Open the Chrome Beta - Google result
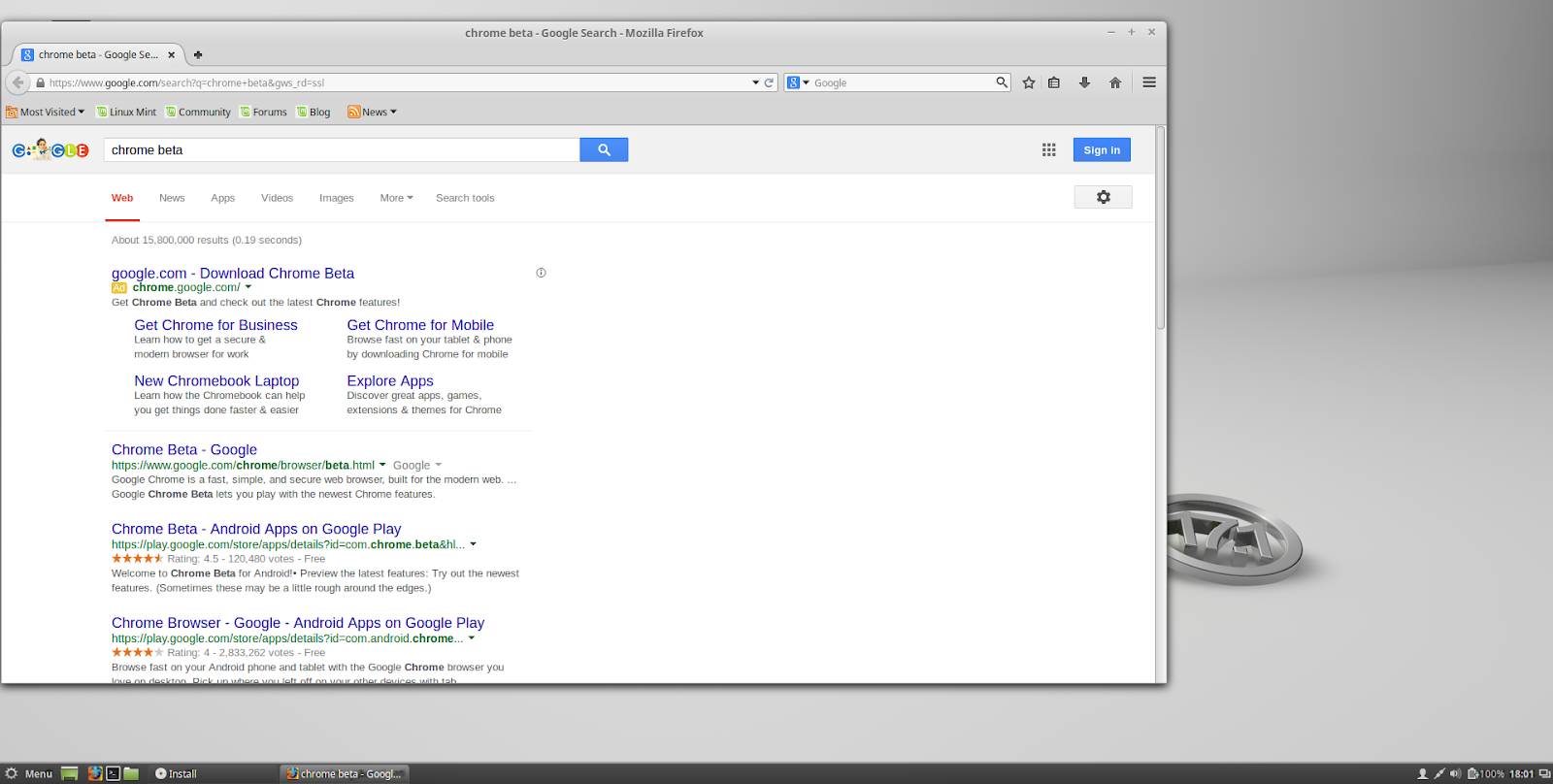 pos(184,450)
